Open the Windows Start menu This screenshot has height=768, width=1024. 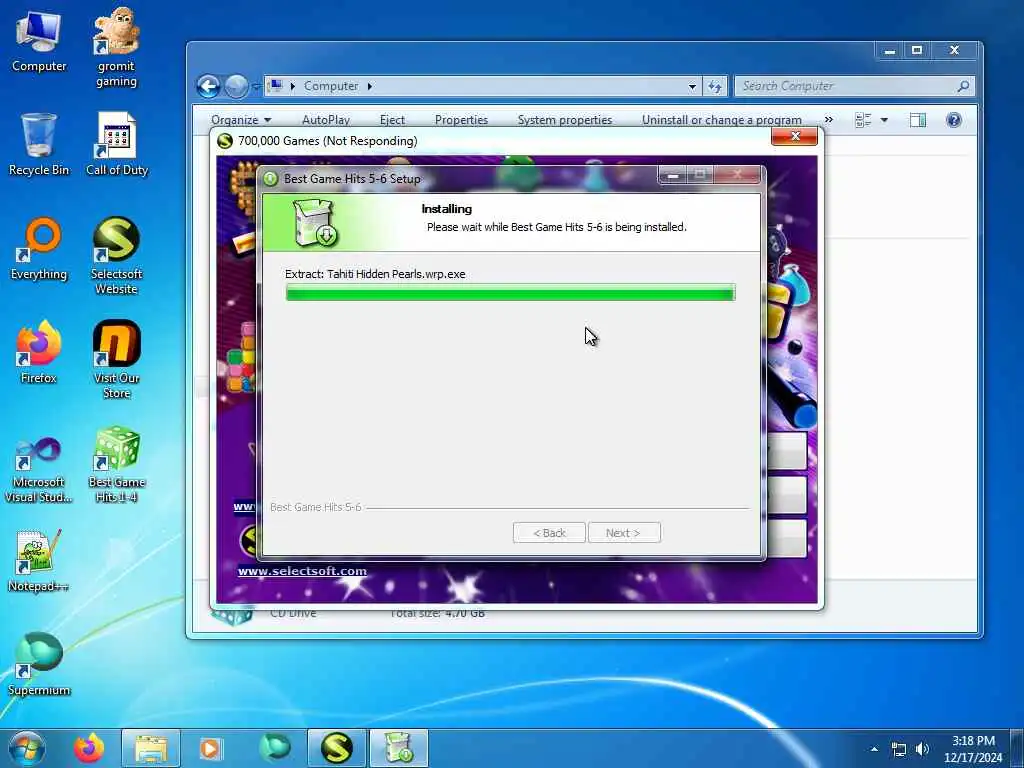[x=26, y=748]
